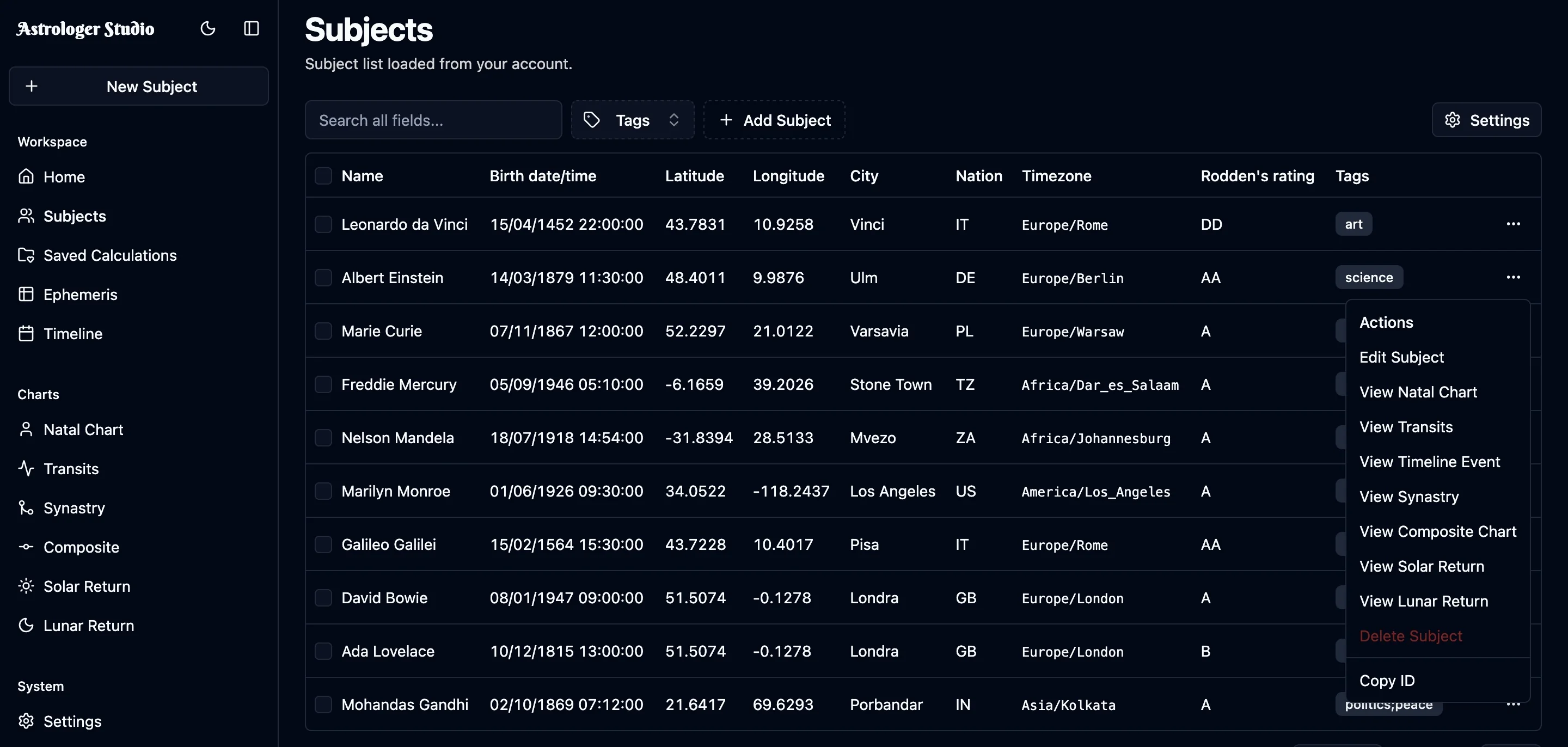The image size is (1568, 747).
Task: Open Saved Calculations from the sidebar
Action: [x=109, y=255]
